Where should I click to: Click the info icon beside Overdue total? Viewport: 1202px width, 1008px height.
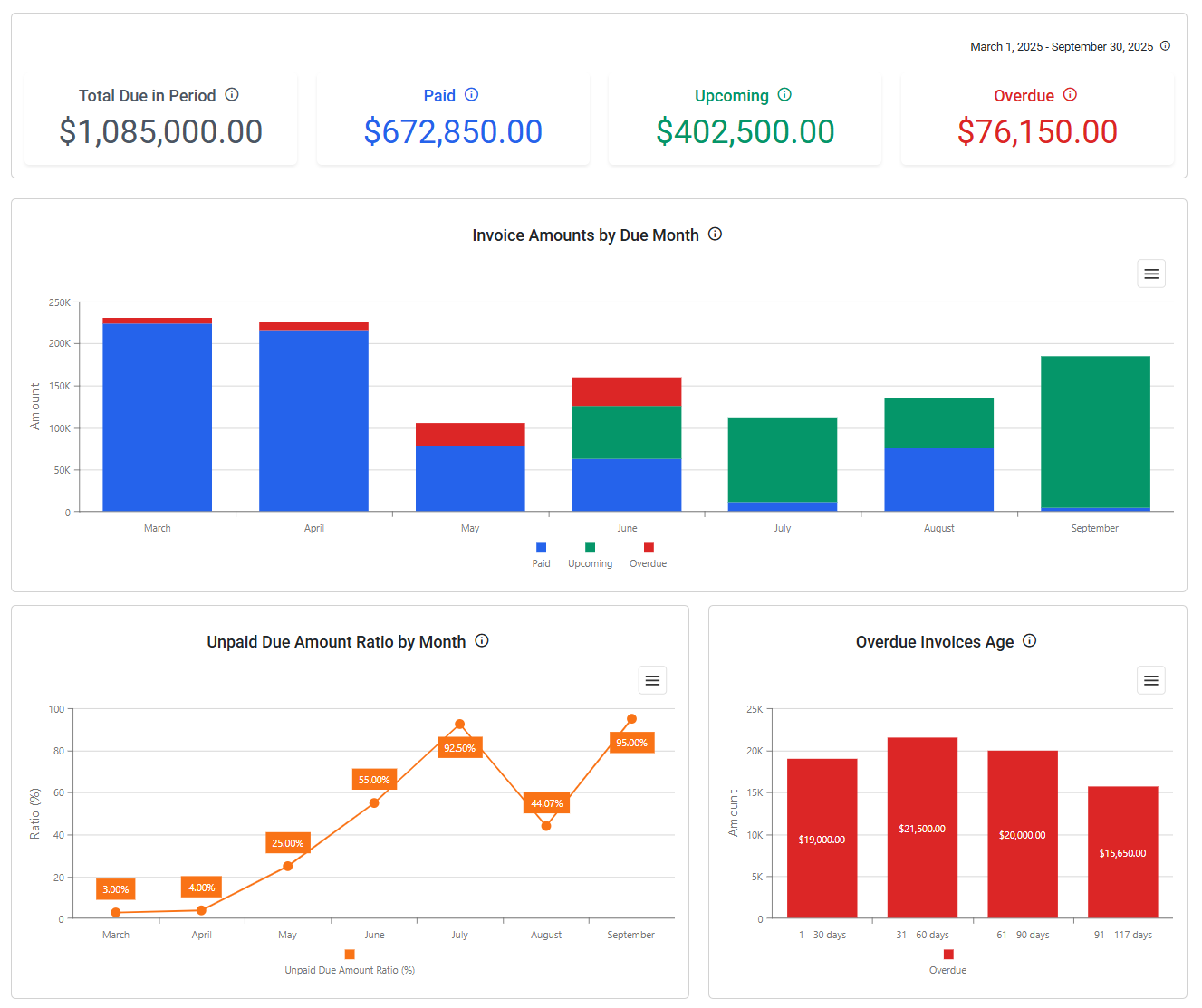(1070, 95)
